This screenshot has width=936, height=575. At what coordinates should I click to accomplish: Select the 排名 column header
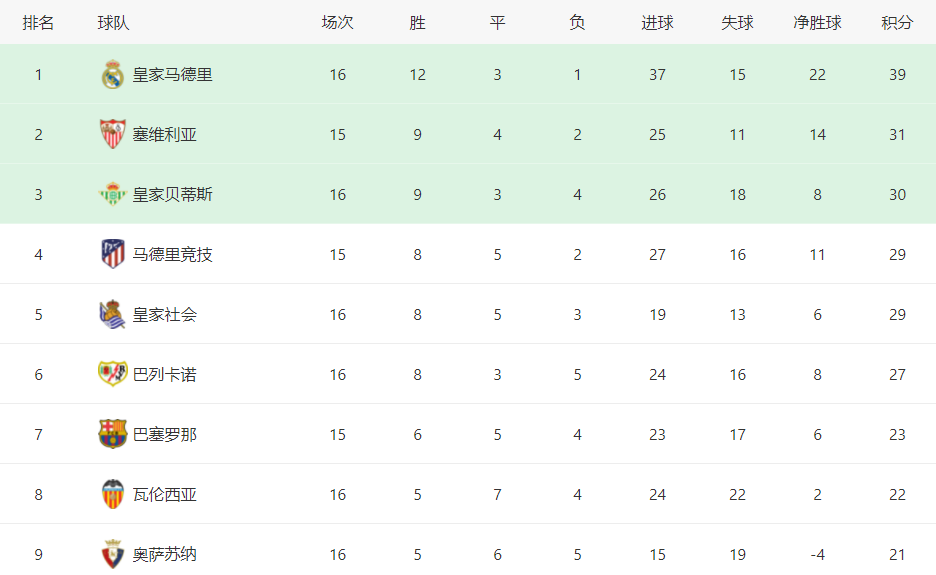[38, 23]
